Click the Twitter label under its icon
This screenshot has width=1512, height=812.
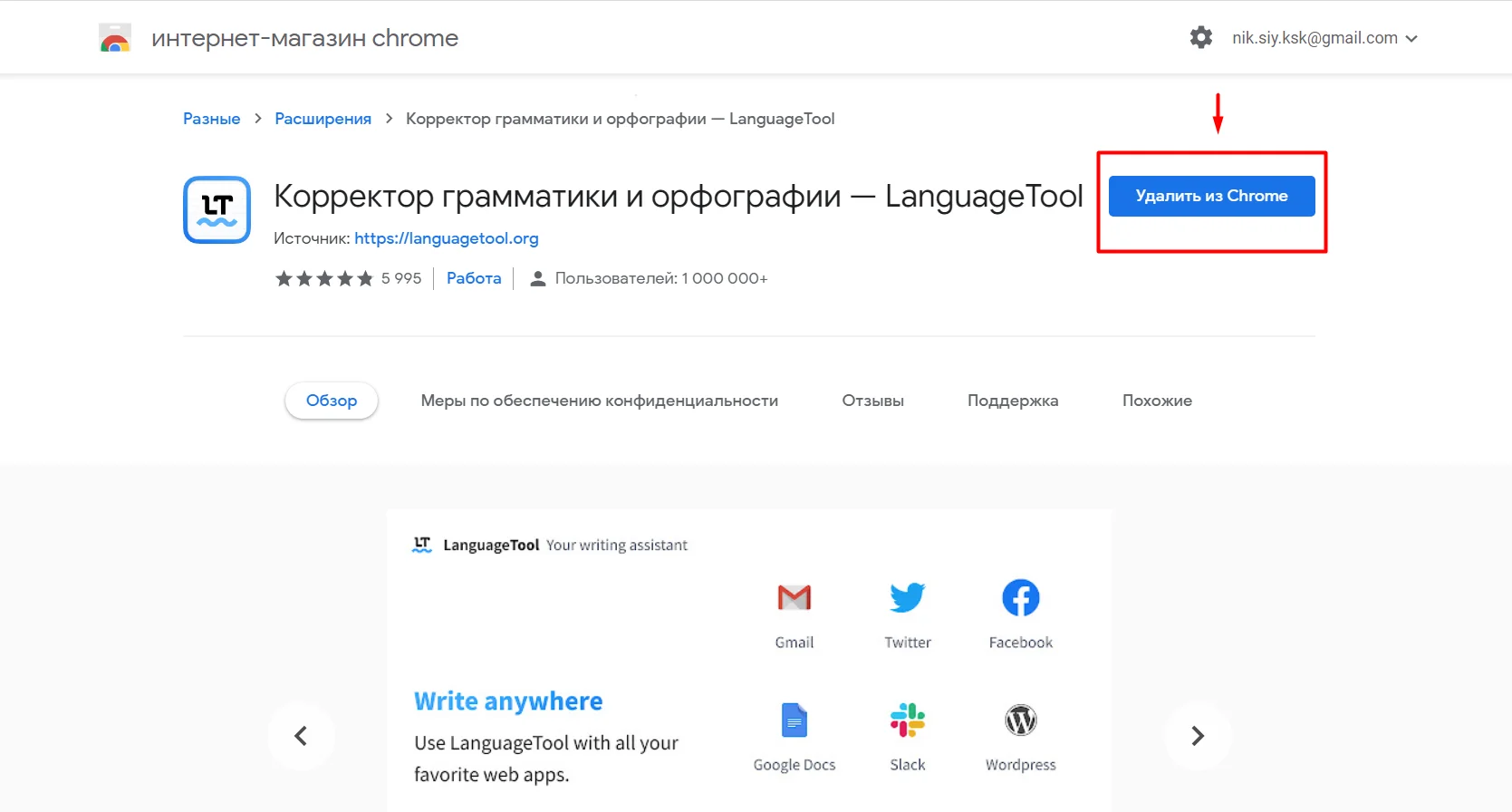click(x=908, y=643)
